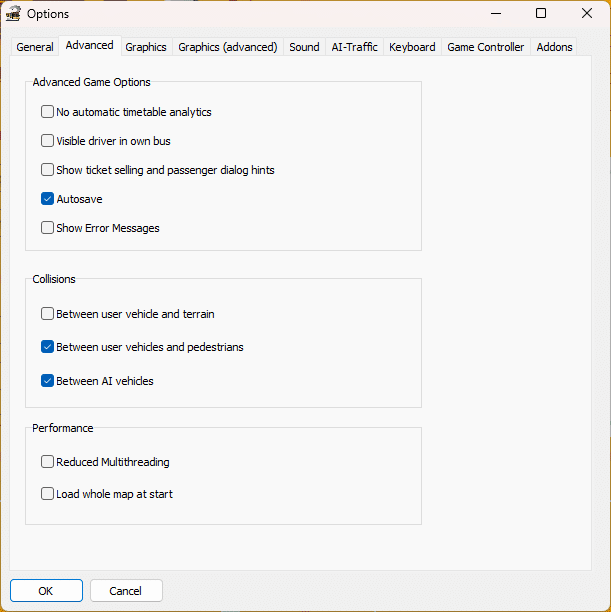Open the AI-Traffic tab
Viewport: 611px width, 612px height.
354,47
